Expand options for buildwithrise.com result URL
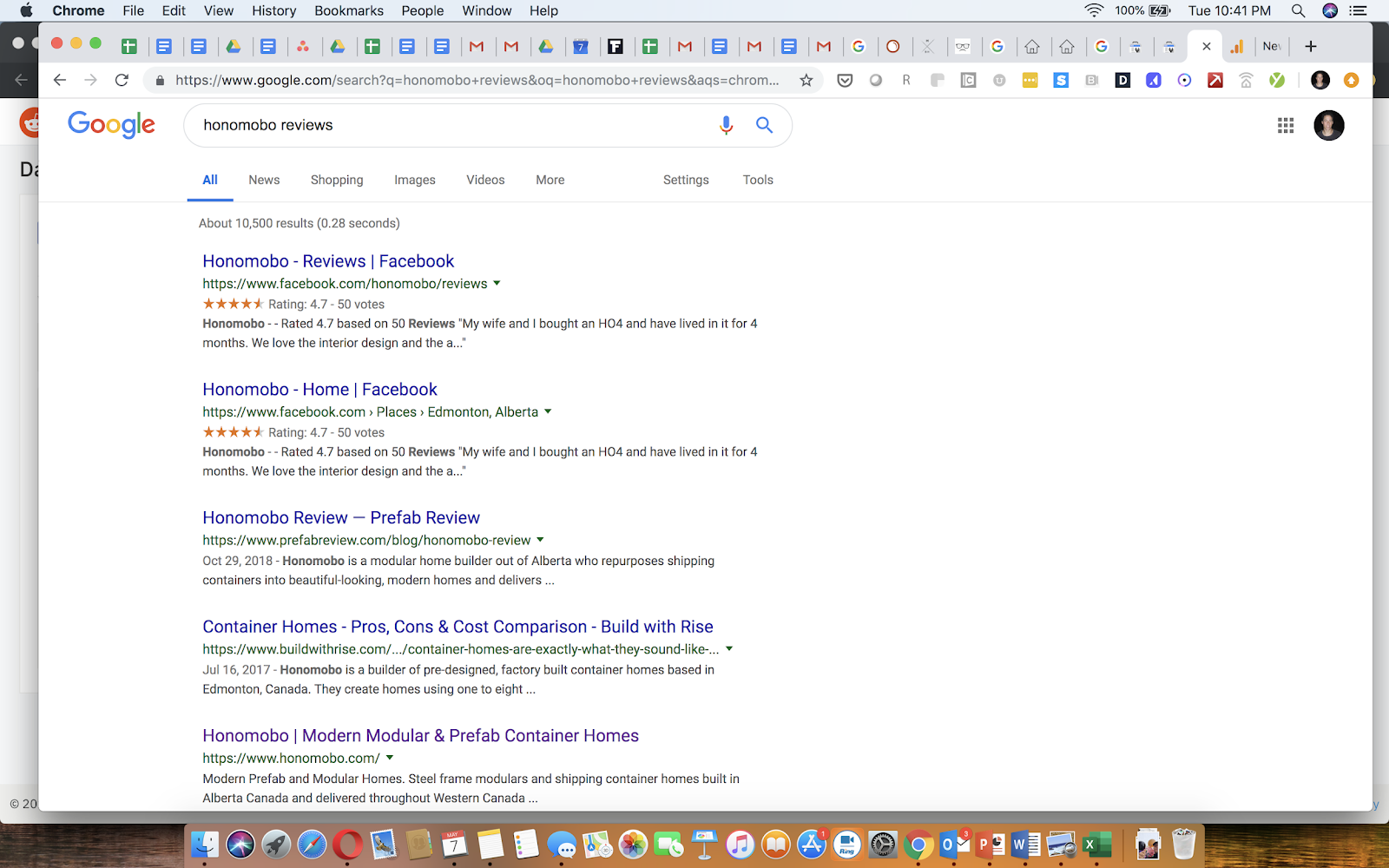This screenshot has width=1389, height=868. click(729, 648)
